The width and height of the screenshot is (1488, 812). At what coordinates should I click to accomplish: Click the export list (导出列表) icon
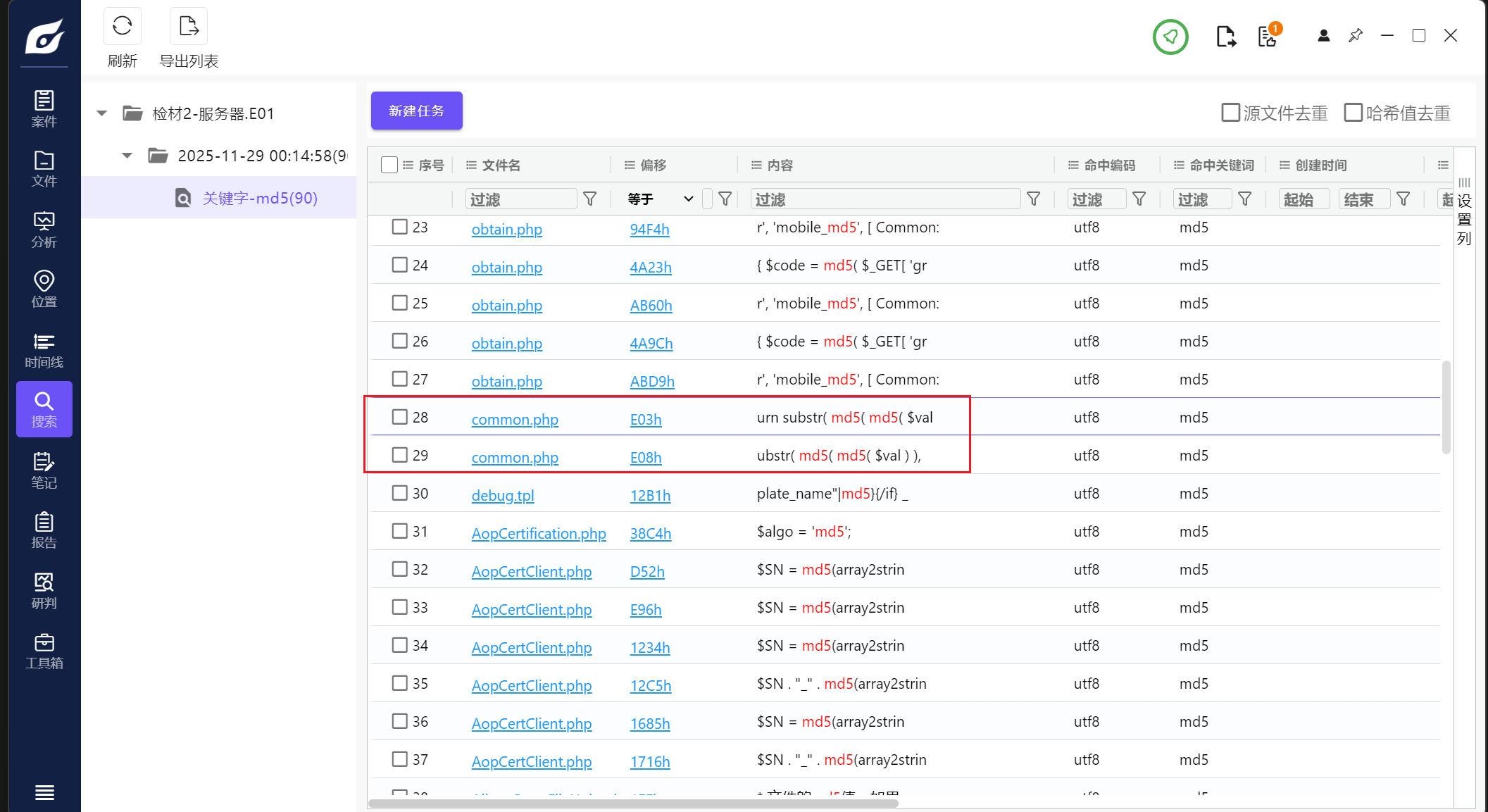189,26
